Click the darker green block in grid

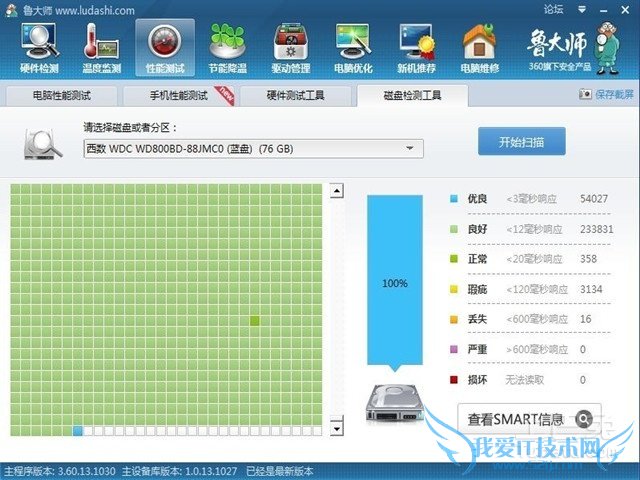point(255,321)
